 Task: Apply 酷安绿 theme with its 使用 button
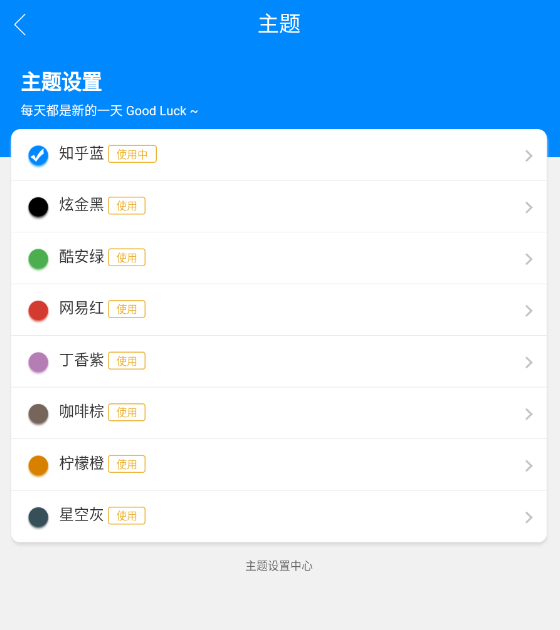point(127,258)
